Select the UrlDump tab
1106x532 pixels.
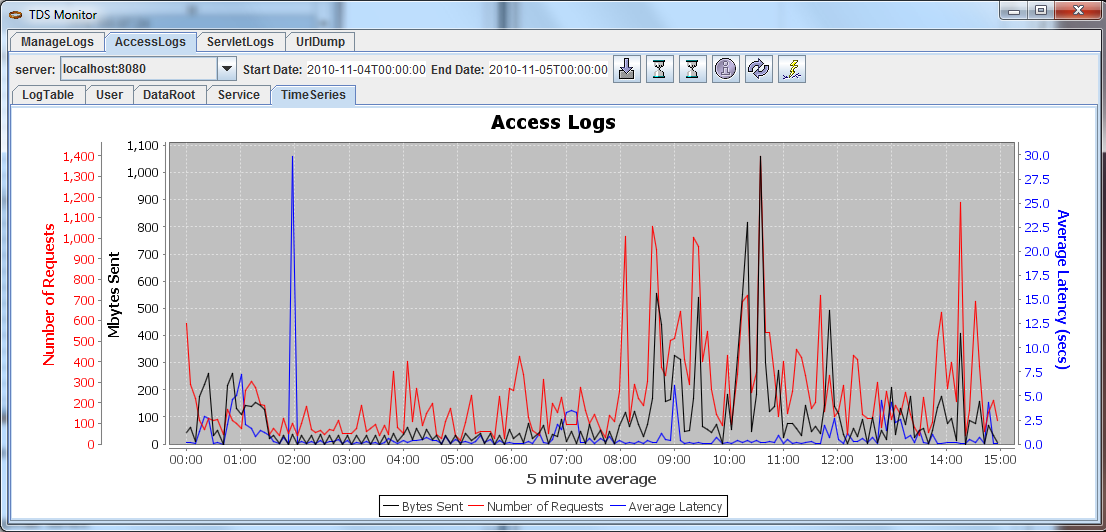(321, 42)
